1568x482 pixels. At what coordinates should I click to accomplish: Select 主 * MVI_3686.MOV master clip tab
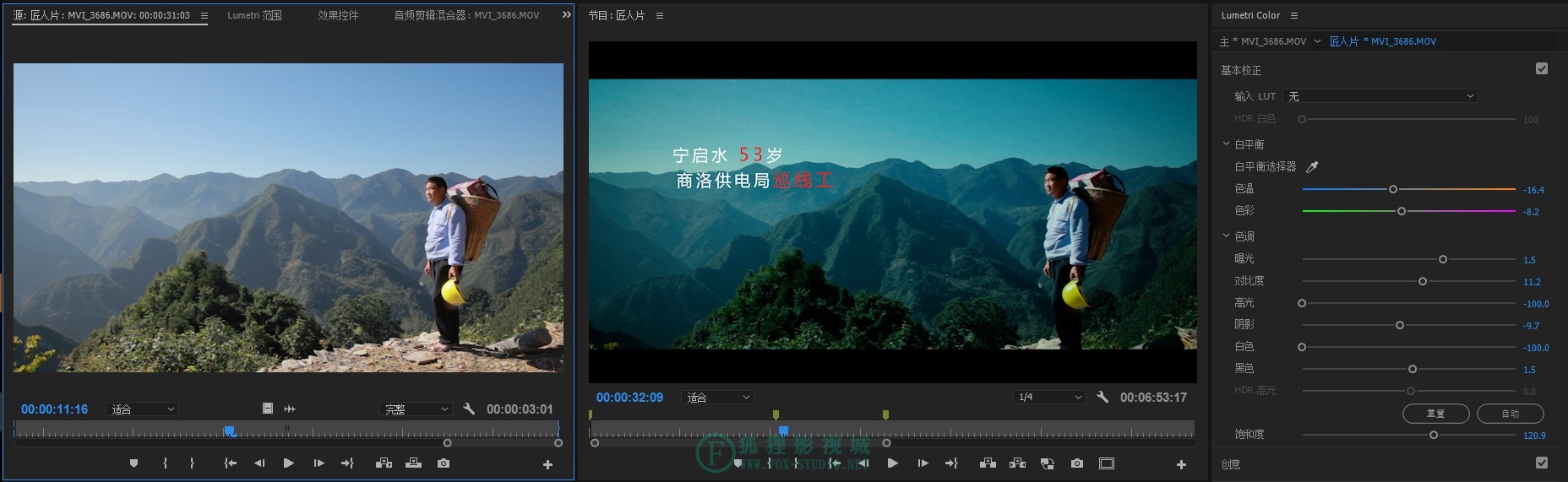click(x=1263, y=41)
